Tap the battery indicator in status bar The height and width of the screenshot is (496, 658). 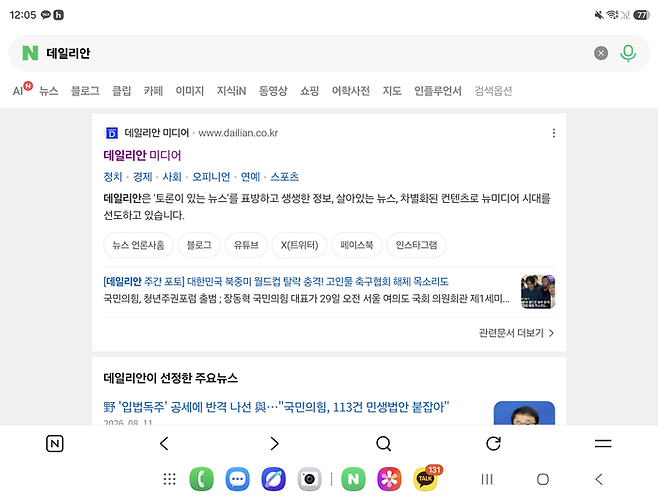point(641,15)
